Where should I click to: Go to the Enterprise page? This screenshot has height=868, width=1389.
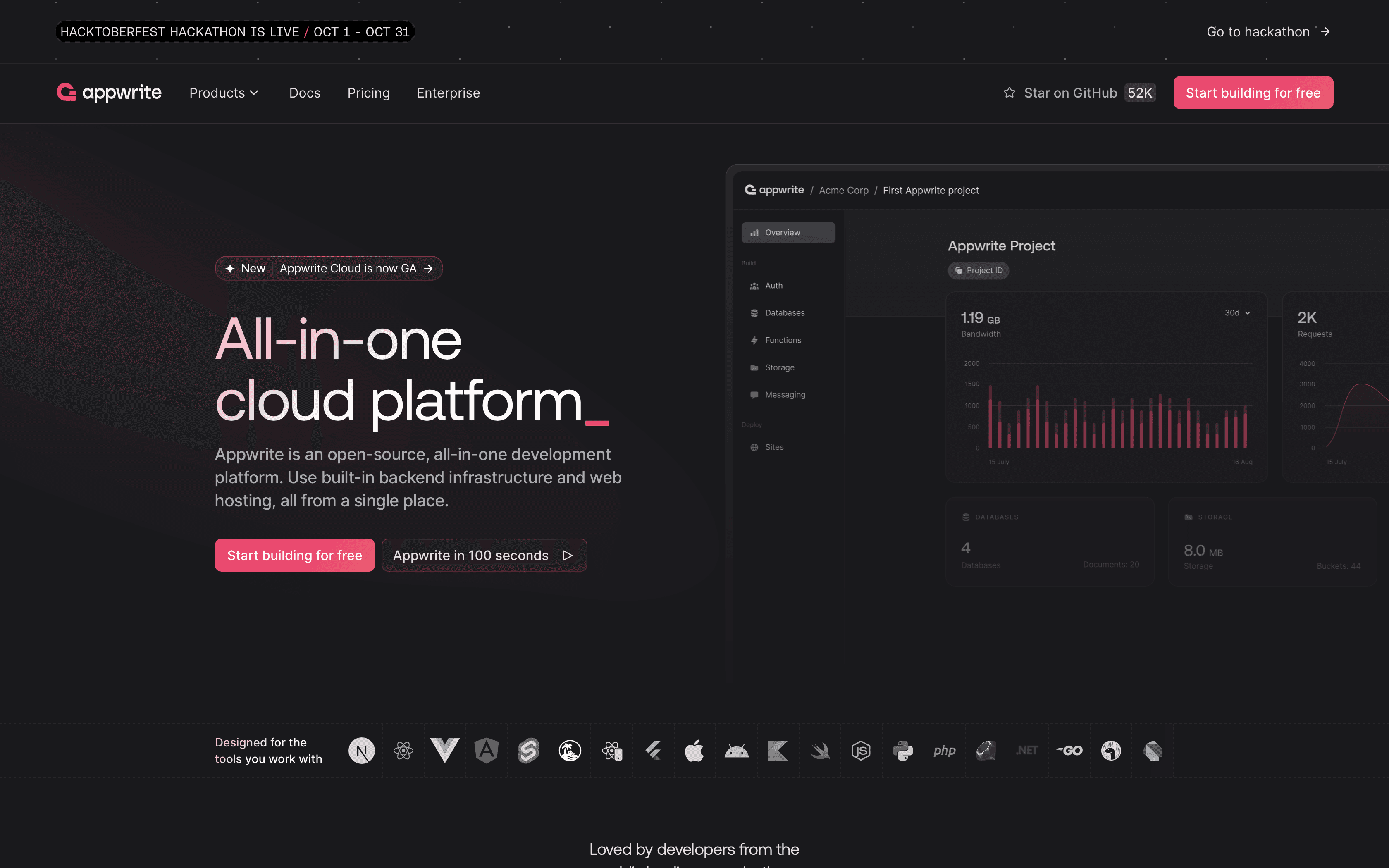448,93
